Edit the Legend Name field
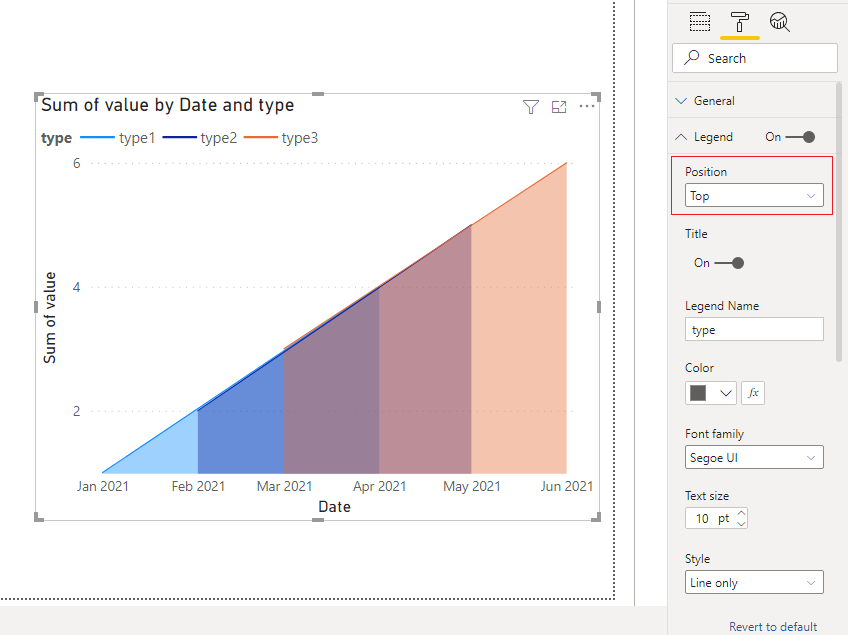This screenshot has width=848, height=635. [x=754, y=329]
